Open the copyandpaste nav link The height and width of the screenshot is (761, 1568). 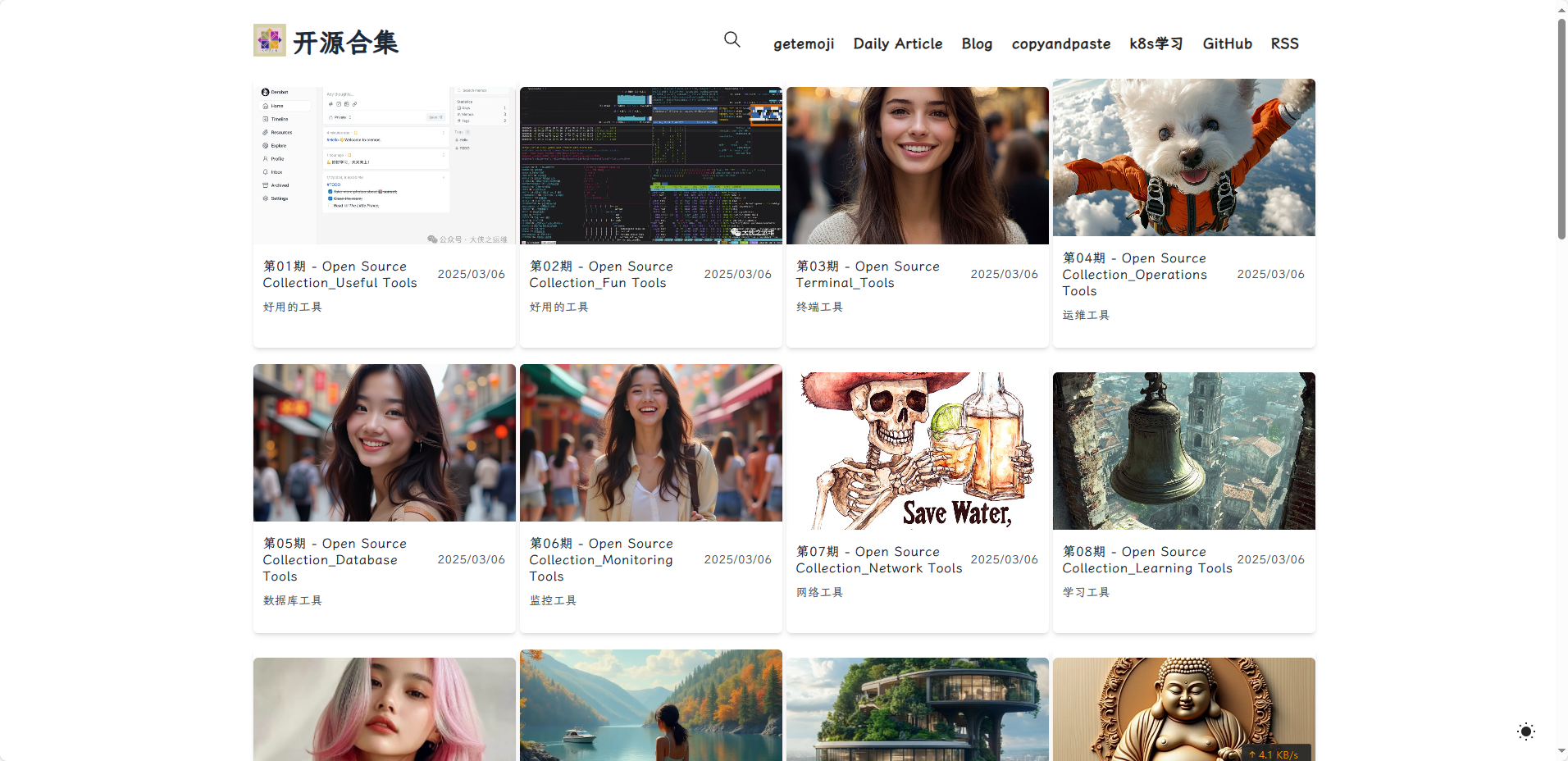click(1060, 44)
